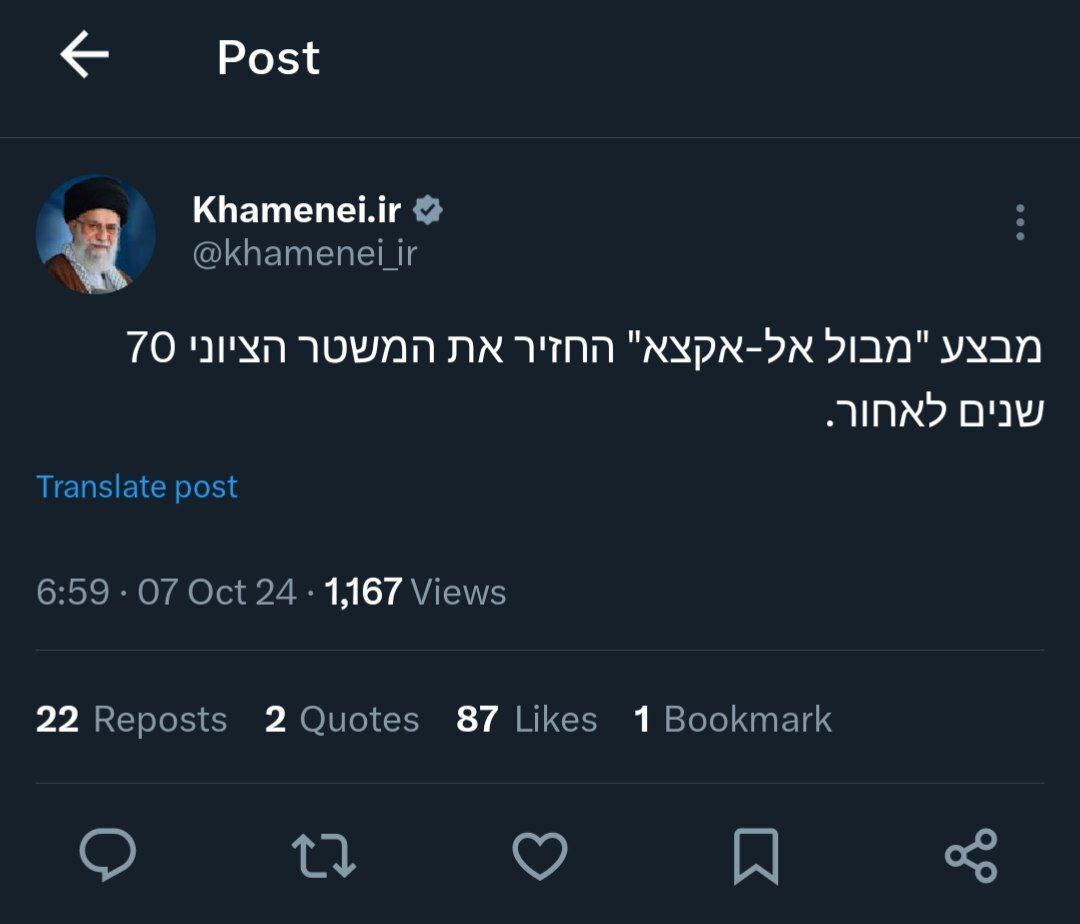Viewport: 1080px width, 924px height.
Task: Click the 1 Bookmark count
Action: pos(731,719)
